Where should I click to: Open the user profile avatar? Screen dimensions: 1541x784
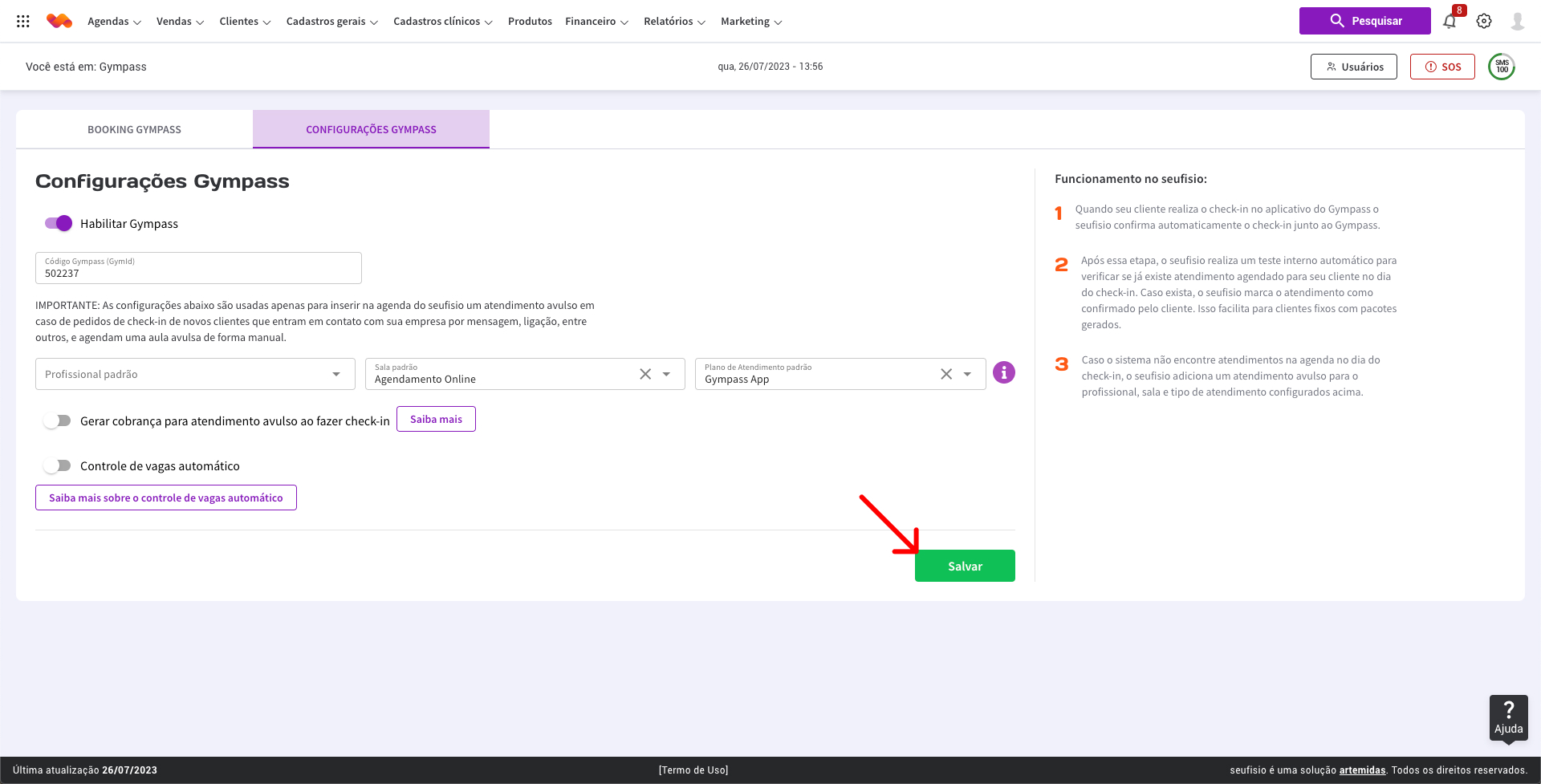(1518, 22)
